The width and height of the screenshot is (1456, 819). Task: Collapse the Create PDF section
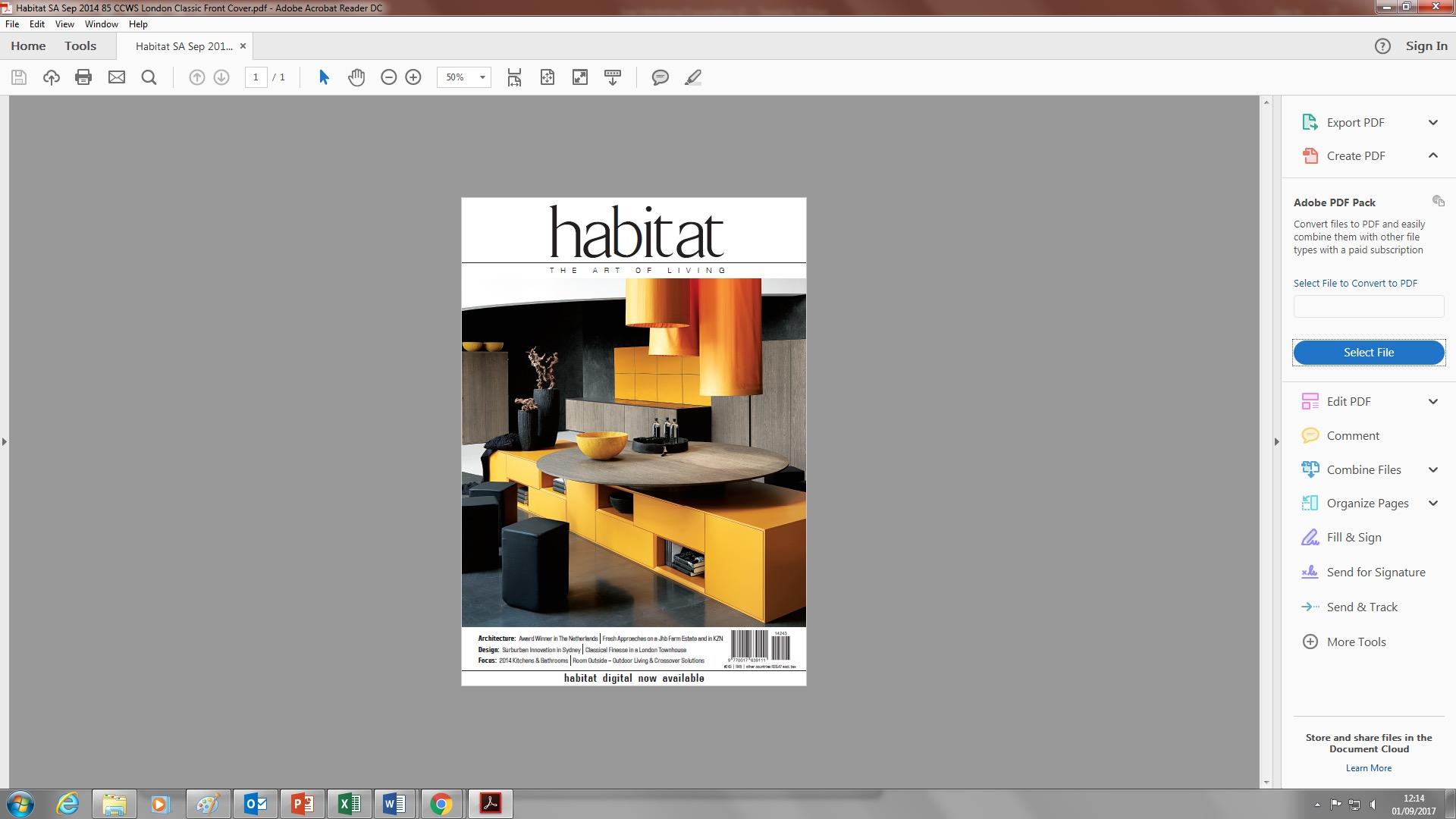pos(1432,155)
